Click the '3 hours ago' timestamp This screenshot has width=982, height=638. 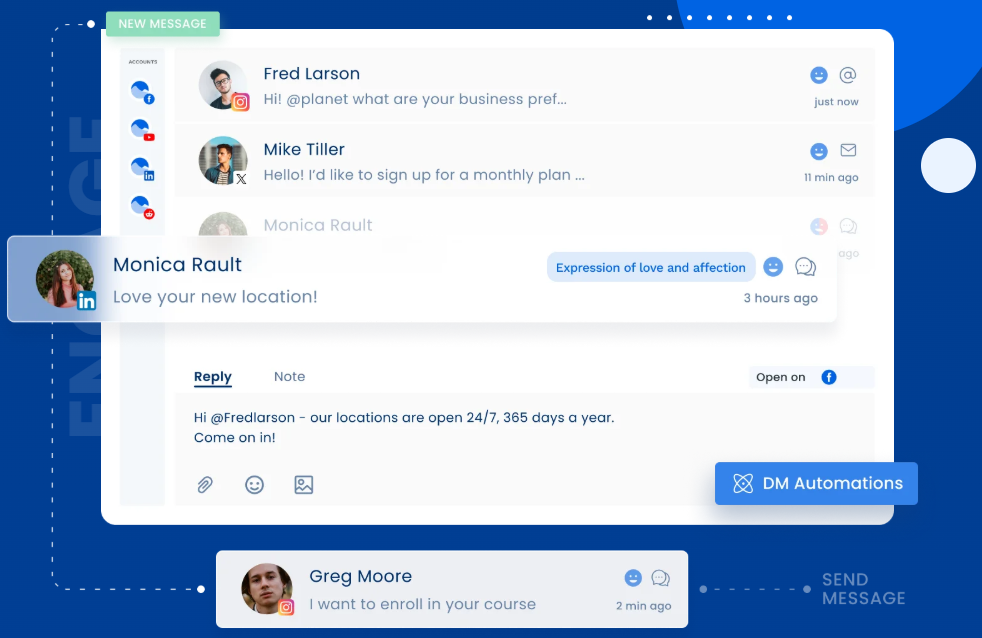(x=780, y=298)
